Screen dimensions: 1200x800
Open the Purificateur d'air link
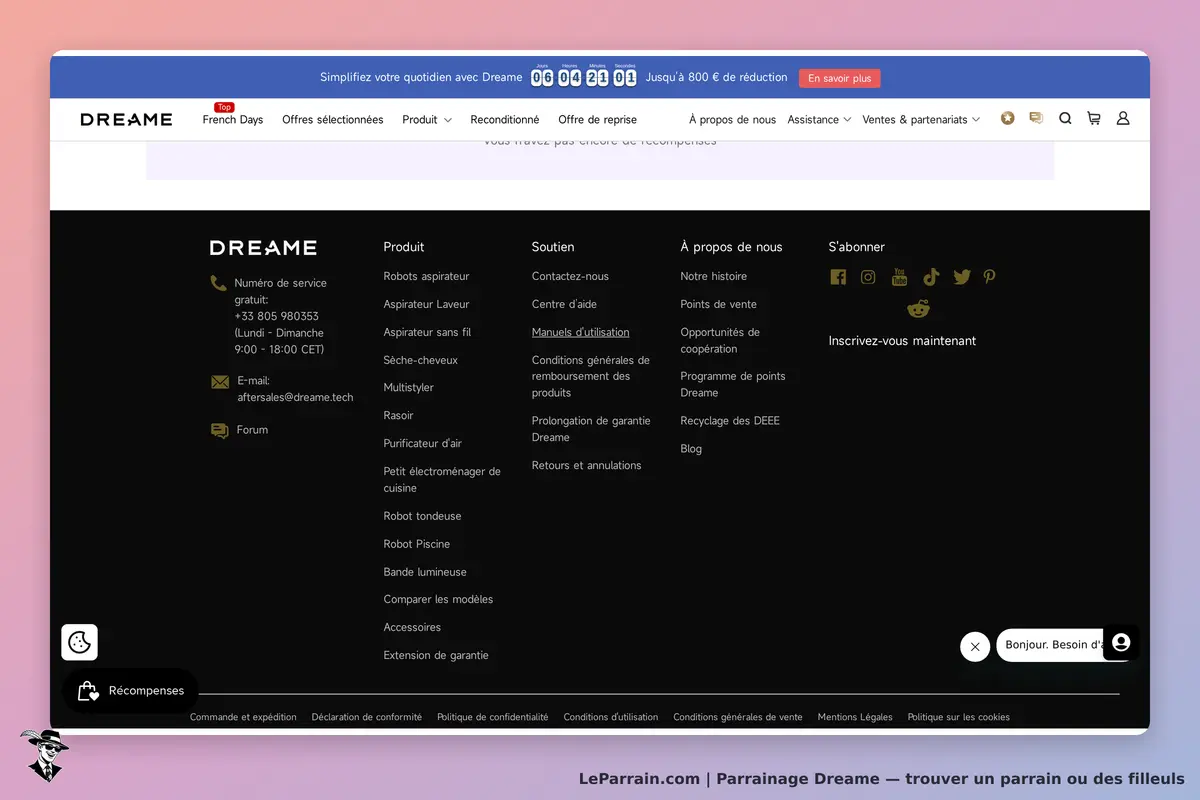(x=423, y=443)
